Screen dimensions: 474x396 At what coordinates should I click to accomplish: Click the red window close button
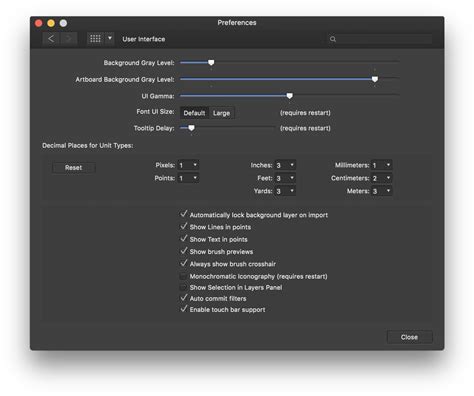(39, 23)
